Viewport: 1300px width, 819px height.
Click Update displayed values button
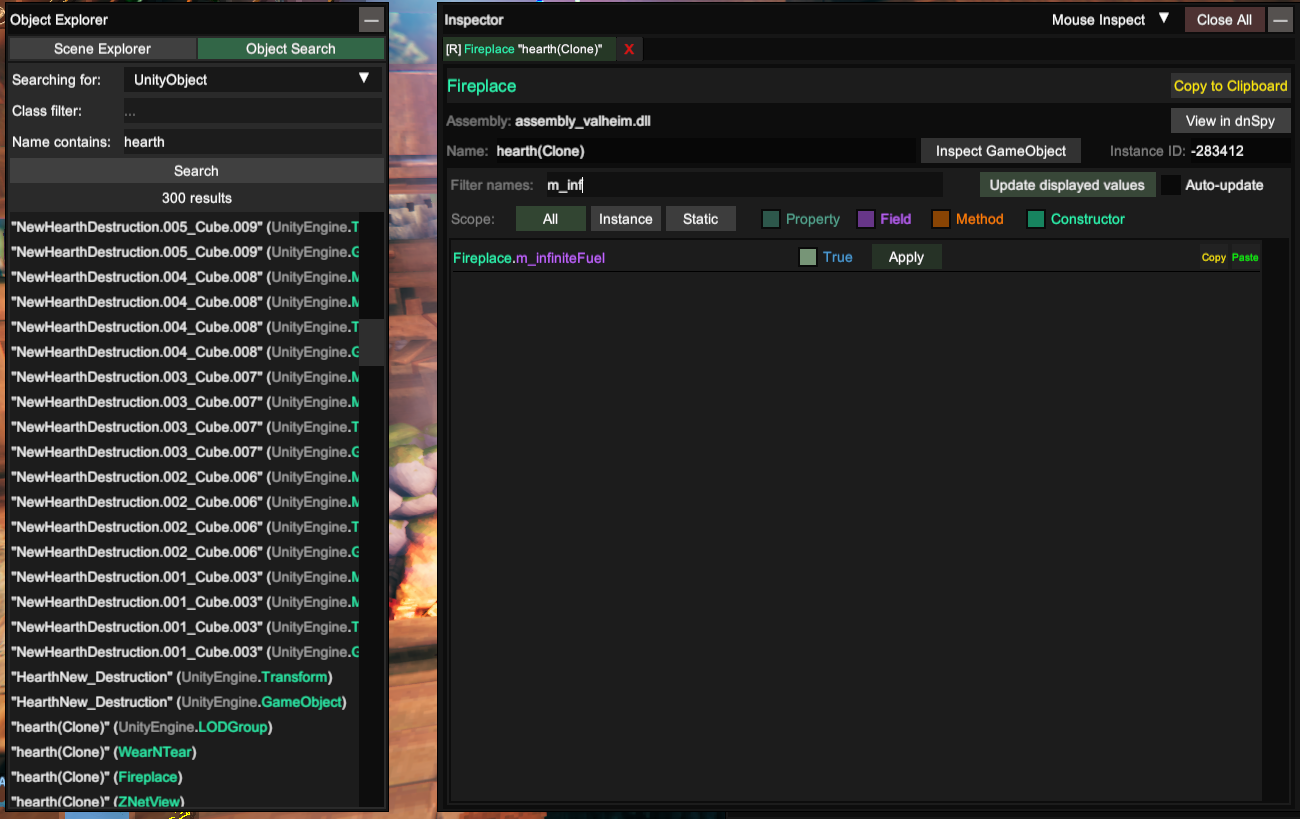1067,185
